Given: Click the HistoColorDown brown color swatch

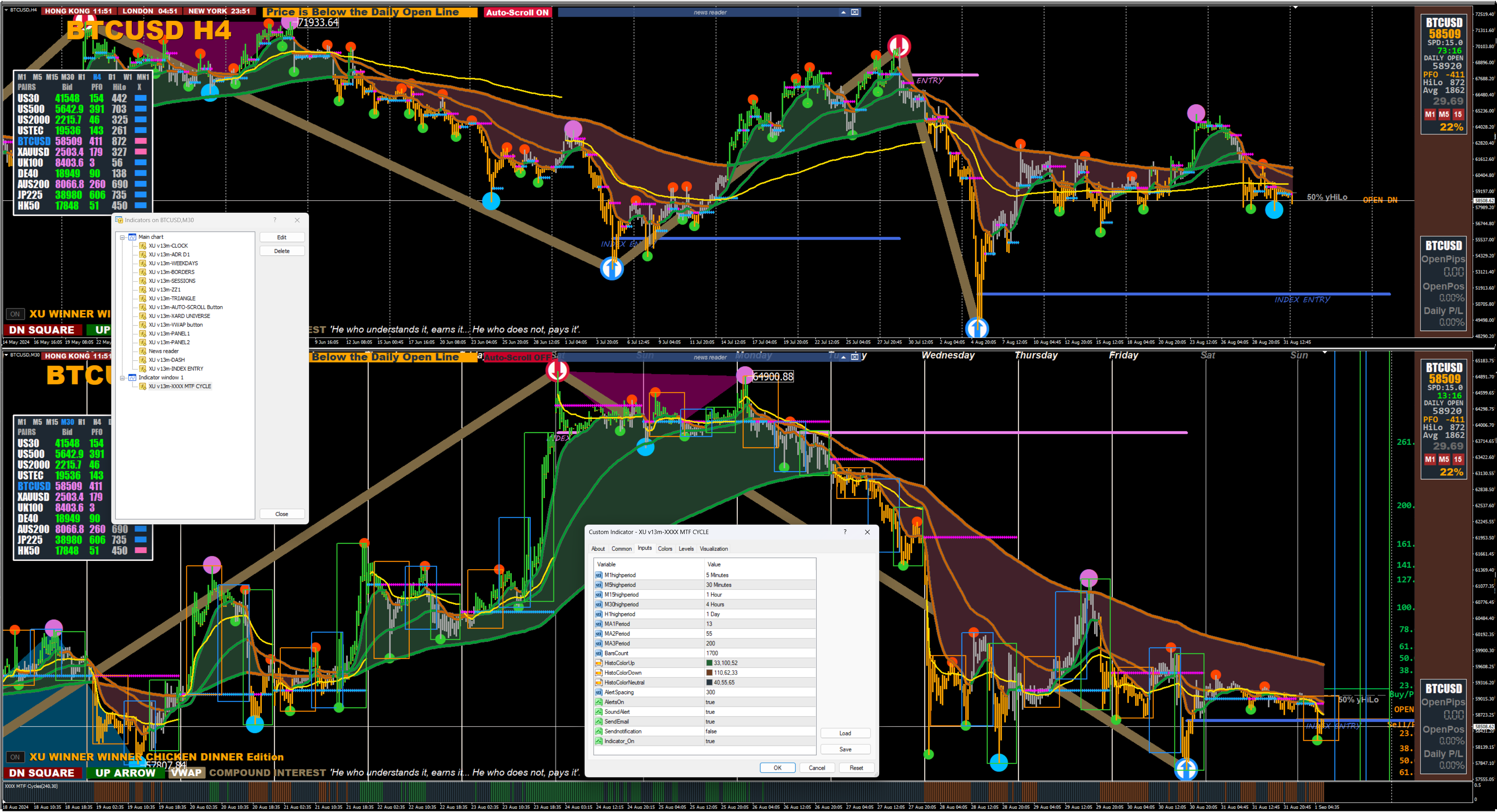Looking at the screenshot, I should (x=709, y=673).
